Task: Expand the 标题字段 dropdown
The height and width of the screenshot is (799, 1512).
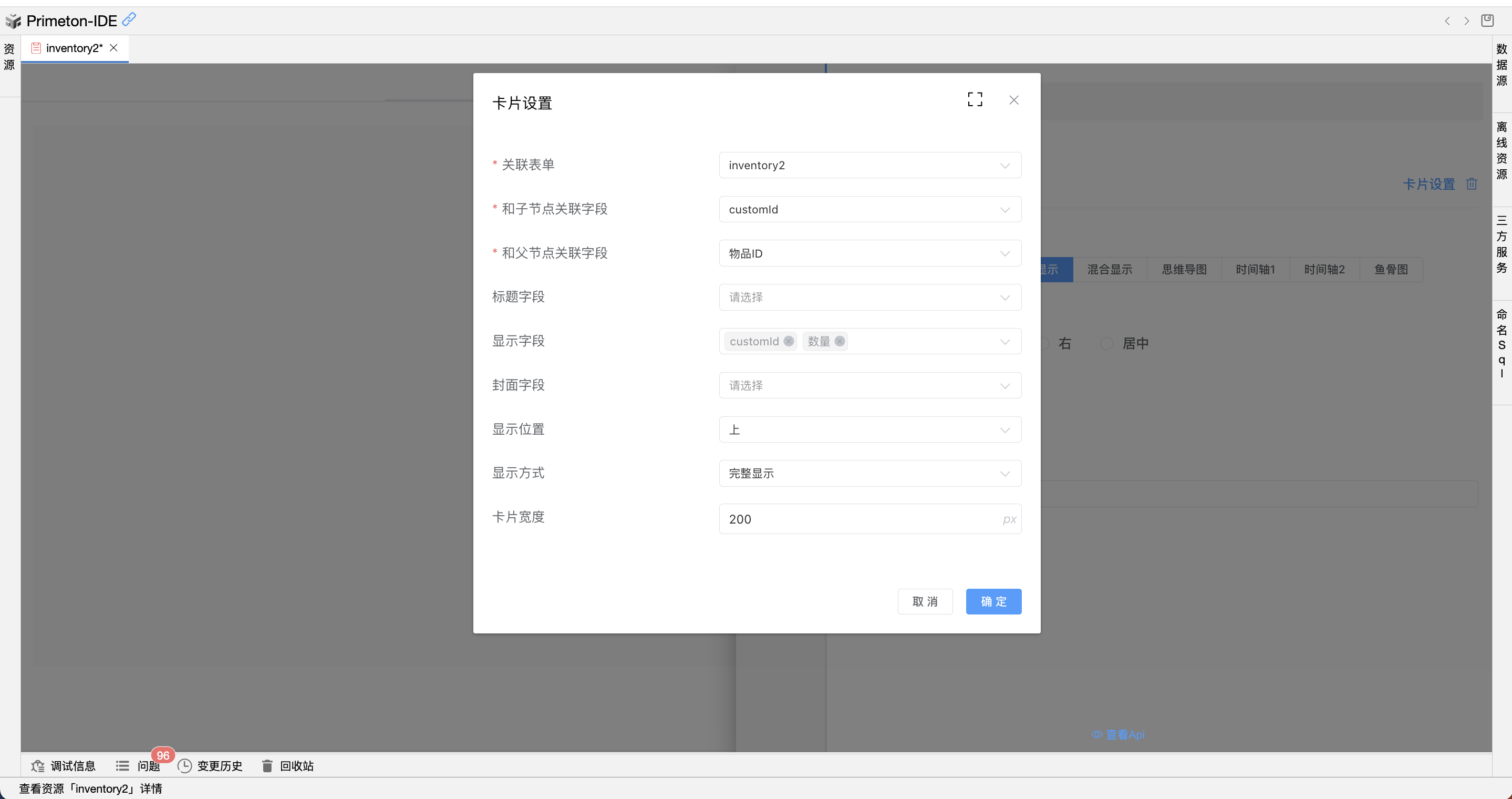Action: [x=869, y=297]
